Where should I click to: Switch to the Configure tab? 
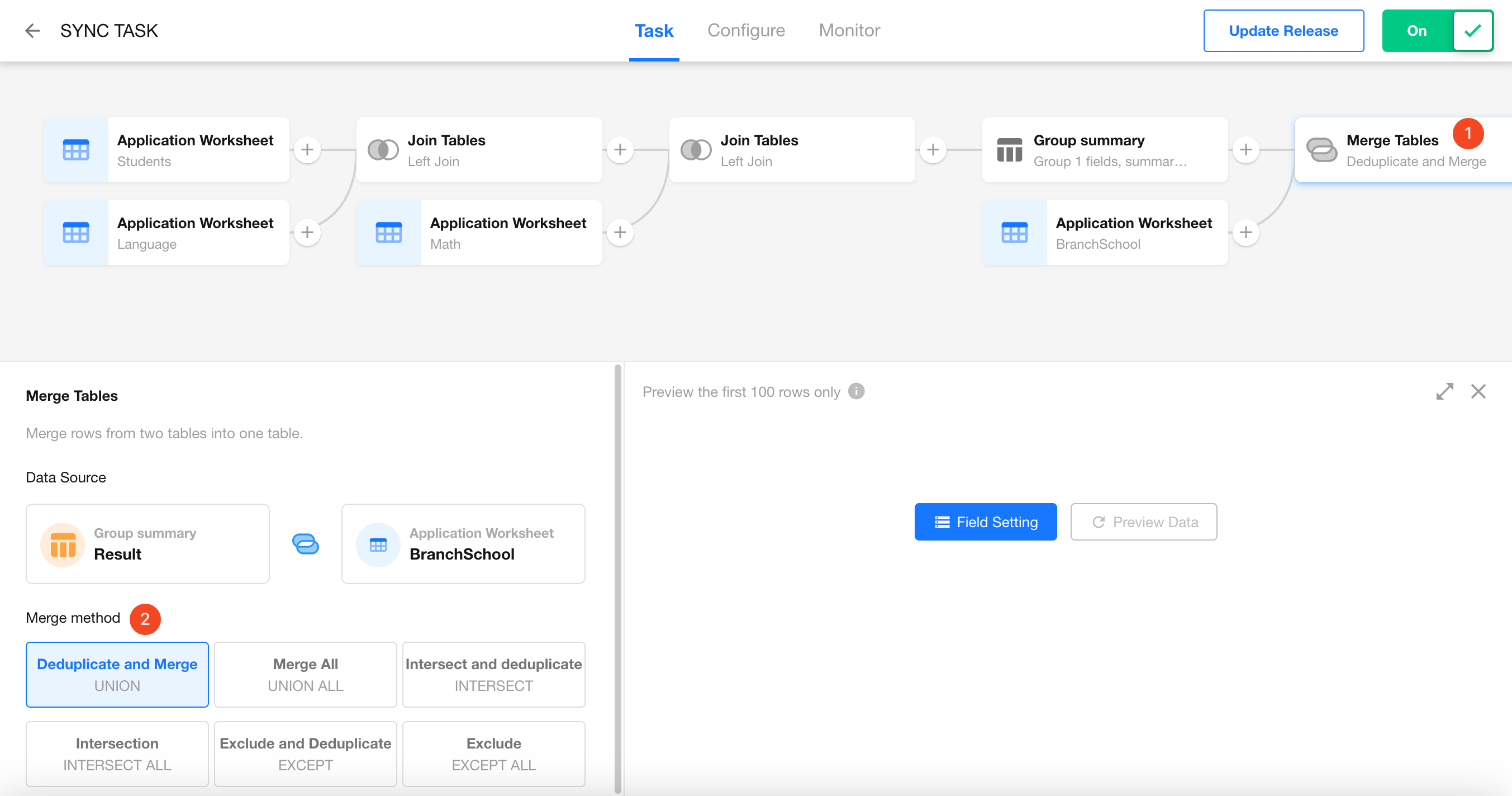point(745,31)
